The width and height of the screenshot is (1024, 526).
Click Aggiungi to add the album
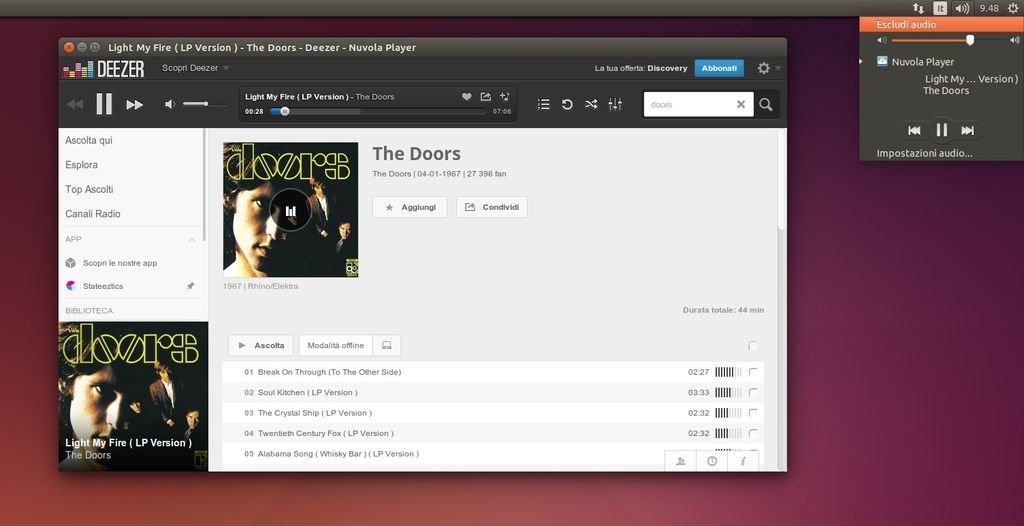point(409,207)
